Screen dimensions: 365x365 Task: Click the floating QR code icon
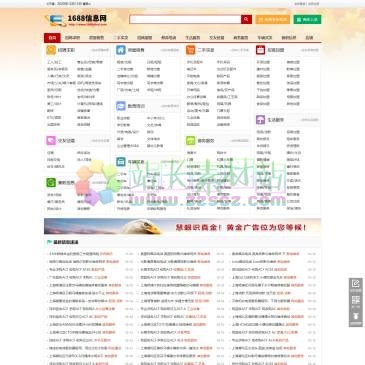tap(356, 299)
